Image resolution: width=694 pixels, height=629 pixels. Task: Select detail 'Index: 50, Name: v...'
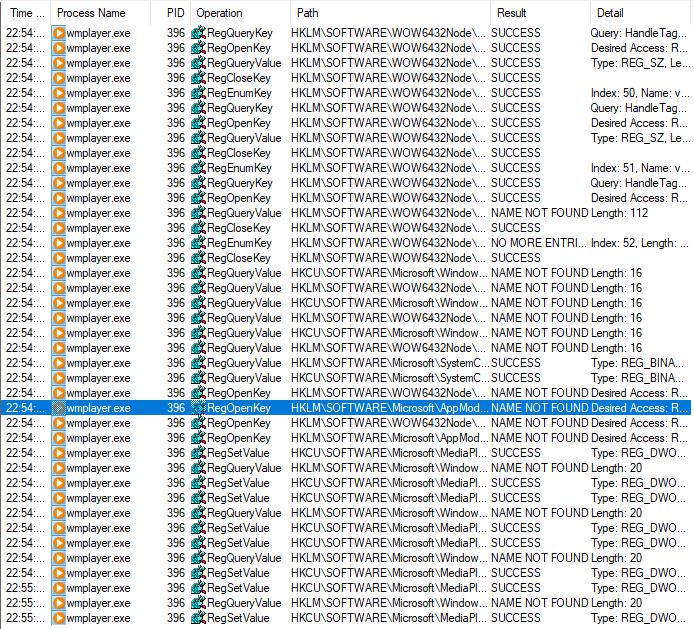coord(640,93)
